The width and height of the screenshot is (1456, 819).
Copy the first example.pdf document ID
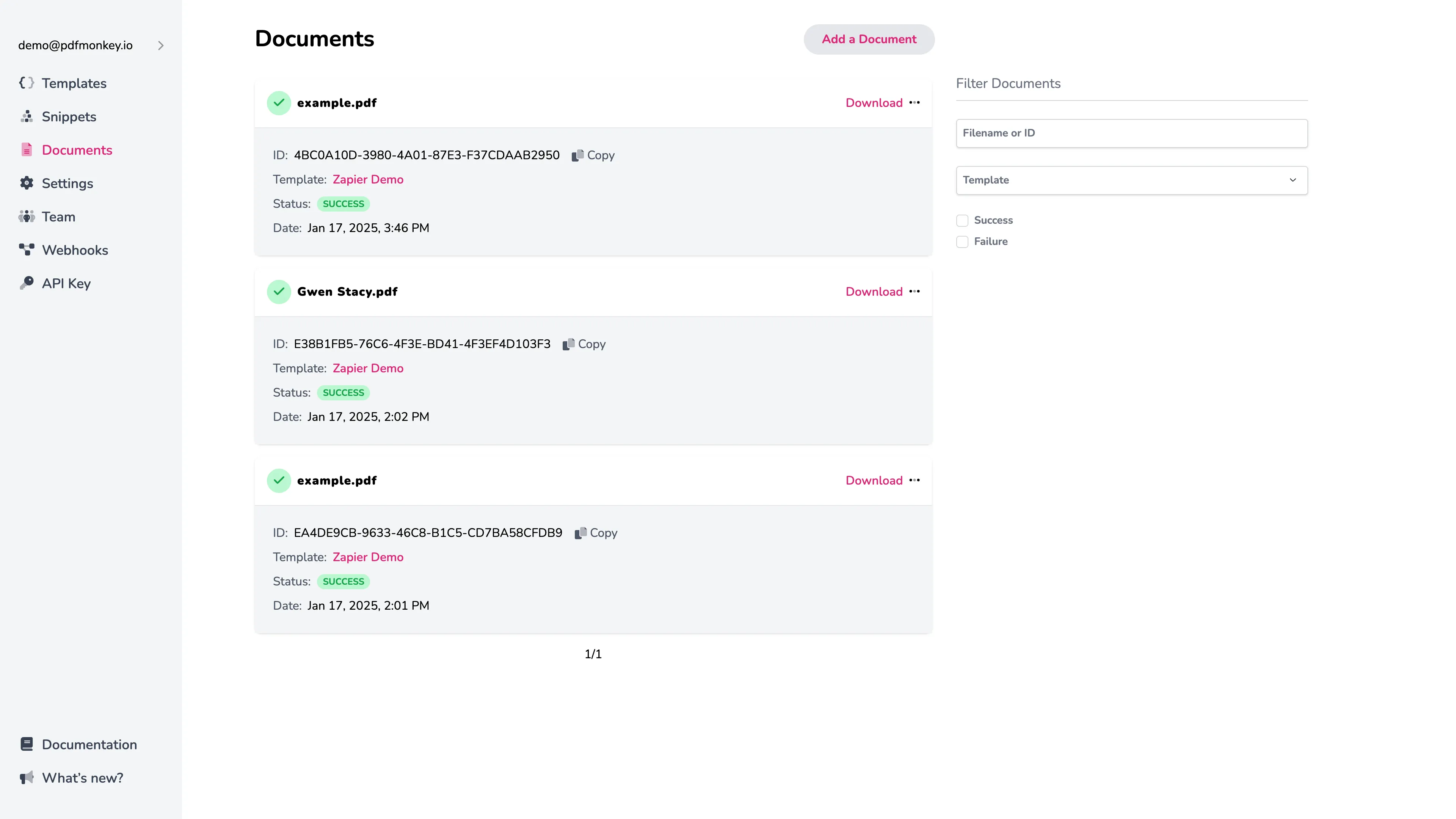(x=593, y=155)
